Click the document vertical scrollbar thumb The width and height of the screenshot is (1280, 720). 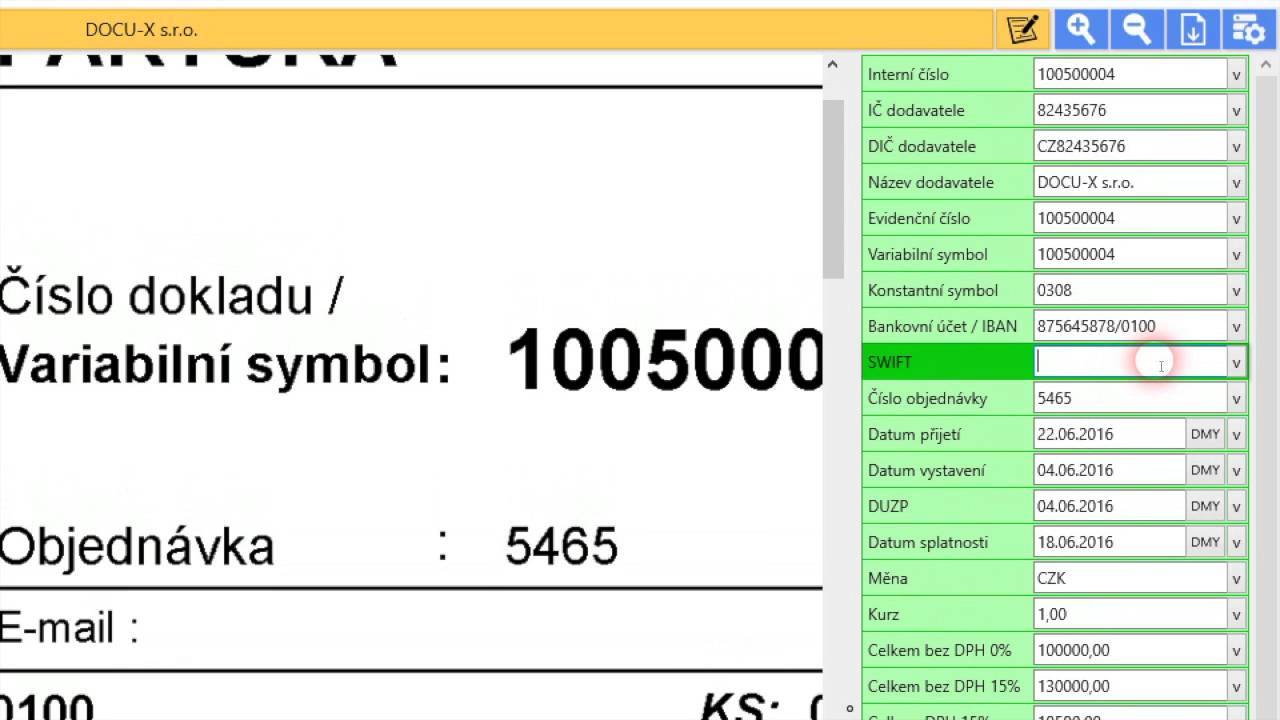[834, 190]
